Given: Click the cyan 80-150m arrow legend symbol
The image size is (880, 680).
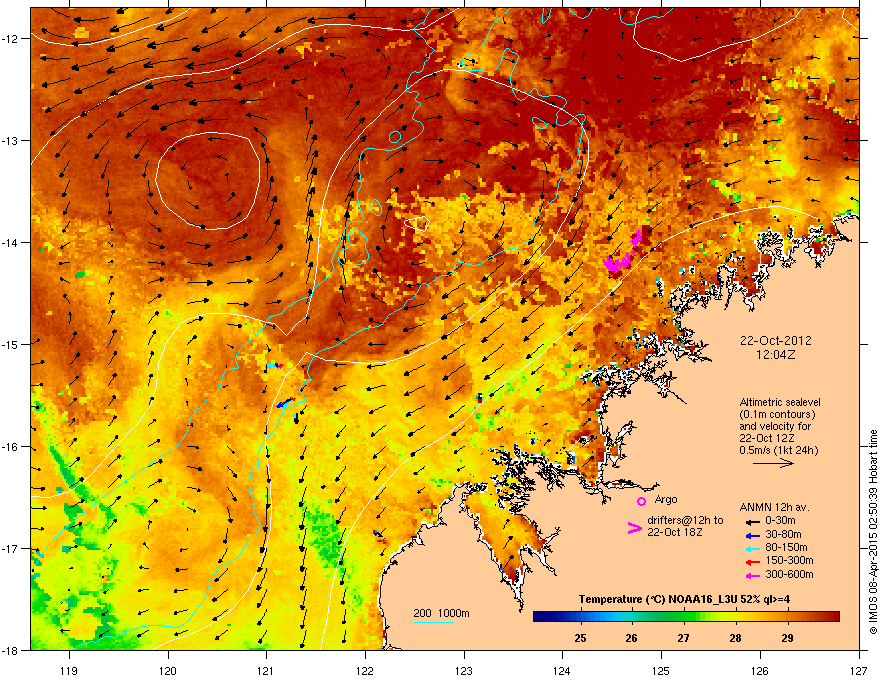Looking at the screenshot, I should coord(753,549).
